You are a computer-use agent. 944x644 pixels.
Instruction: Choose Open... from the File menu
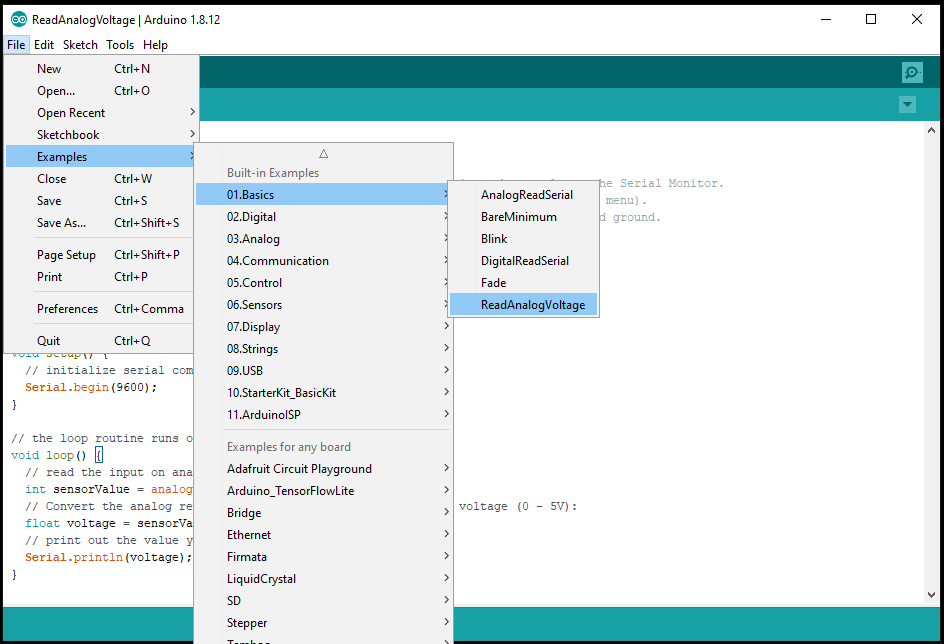[x=101, y=91]
